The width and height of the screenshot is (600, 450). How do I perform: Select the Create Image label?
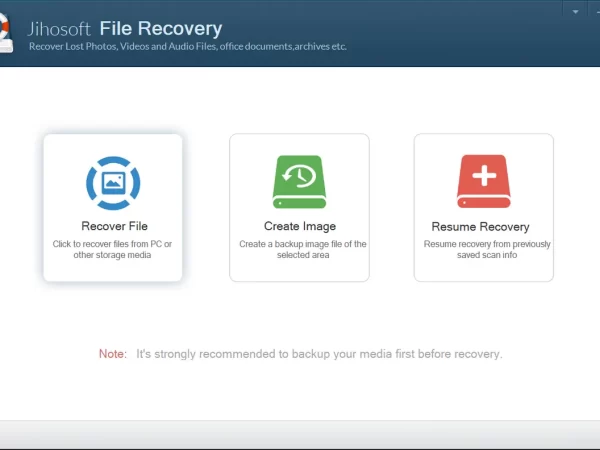coord(300,226)
